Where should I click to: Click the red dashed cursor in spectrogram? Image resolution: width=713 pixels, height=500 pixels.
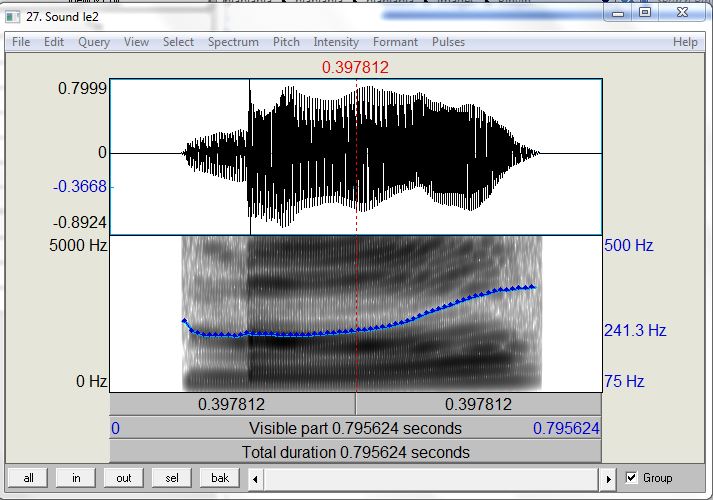[x=356, y=314]
